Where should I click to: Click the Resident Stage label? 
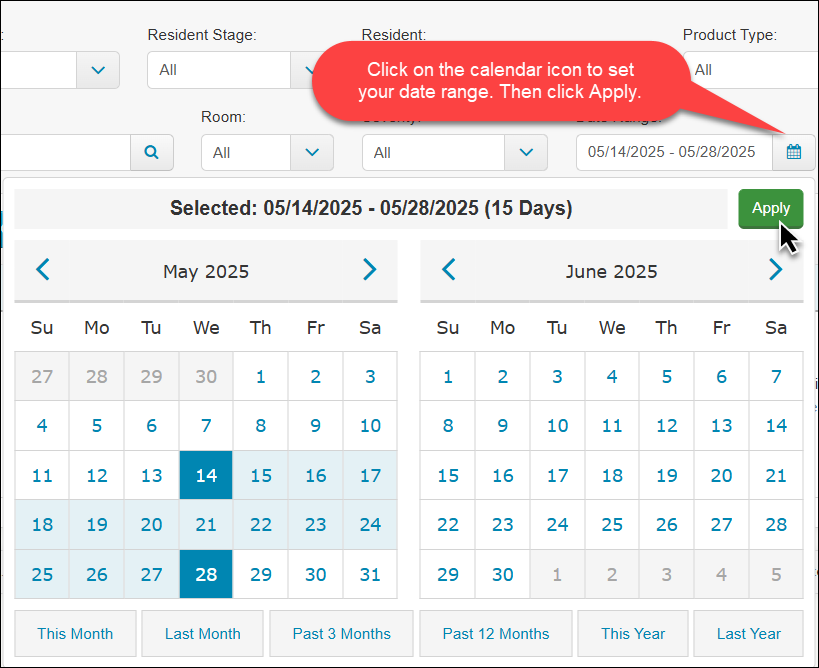click(202, 35)
